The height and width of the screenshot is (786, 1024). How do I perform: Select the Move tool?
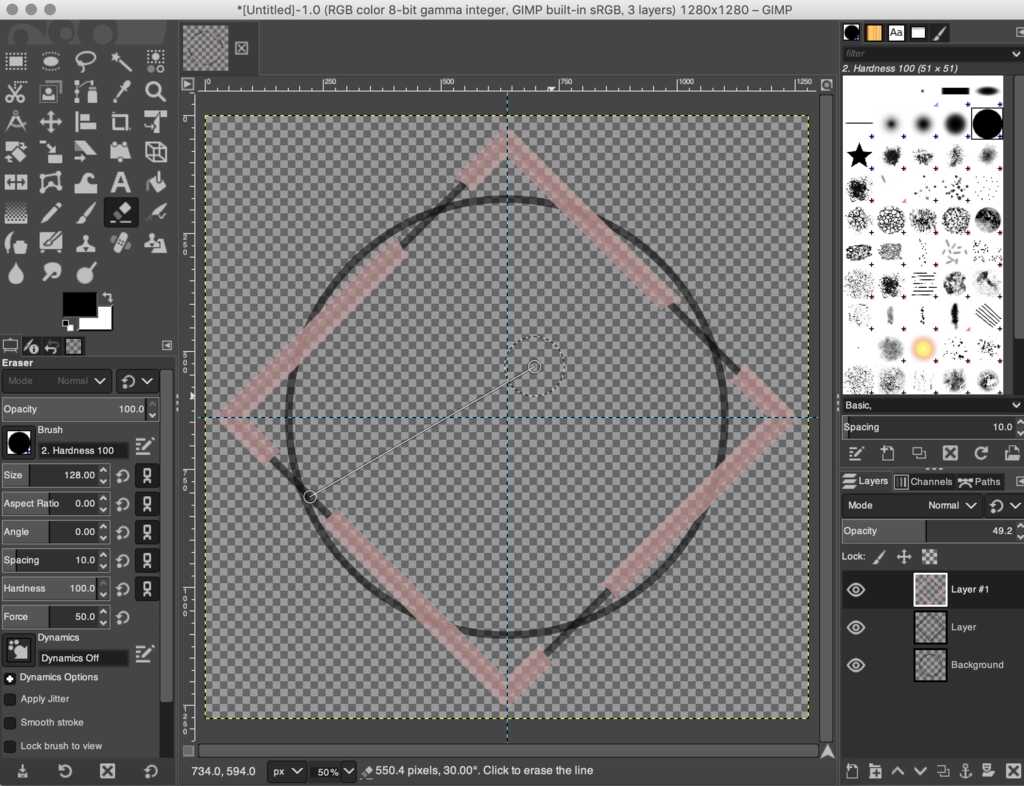[51, 121]
